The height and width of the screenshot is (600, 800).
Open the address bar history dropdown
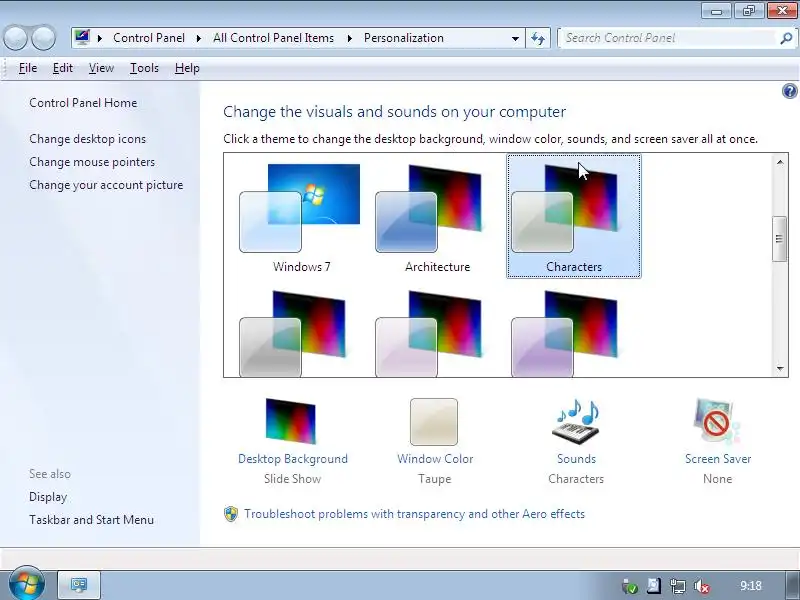coord(515,38)
